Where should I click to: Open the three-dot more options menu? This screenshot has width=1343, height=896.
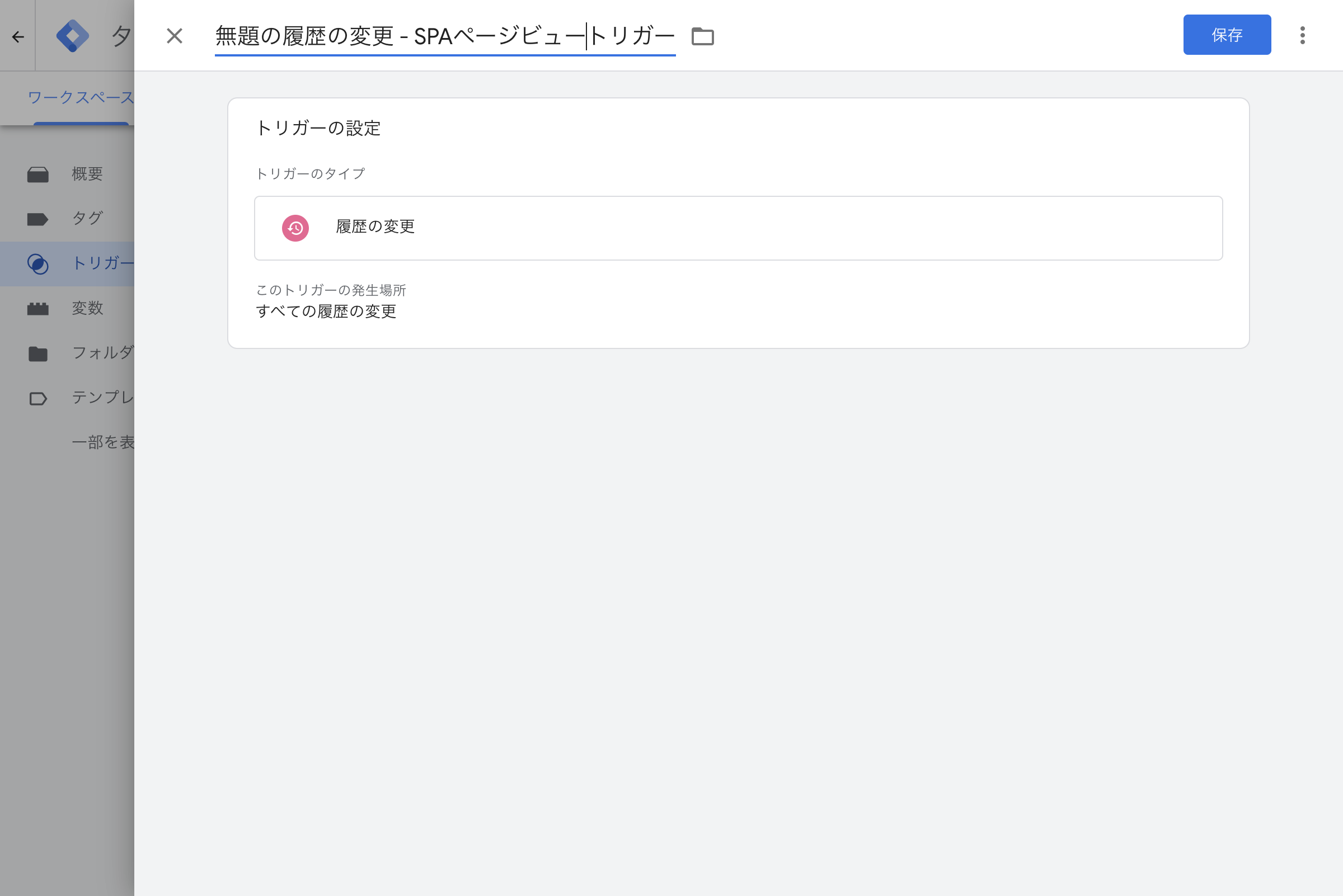click(x=1302, y=35)
